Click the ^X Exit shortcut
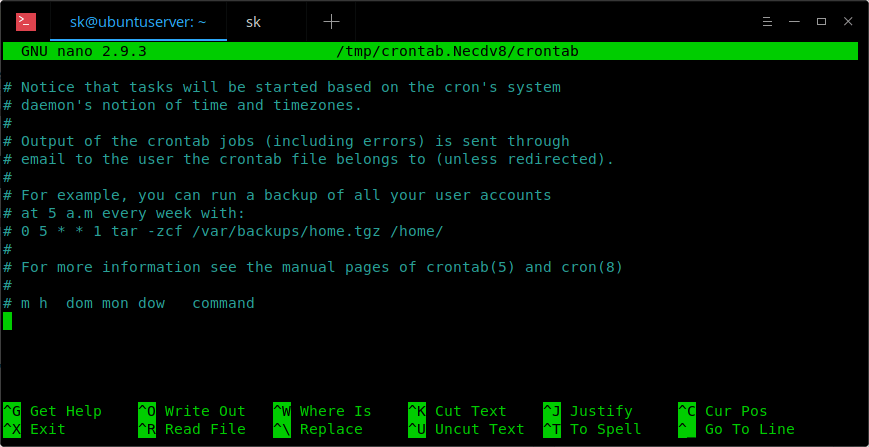Viewport: 869px width, 447px height. click(34, 429)
